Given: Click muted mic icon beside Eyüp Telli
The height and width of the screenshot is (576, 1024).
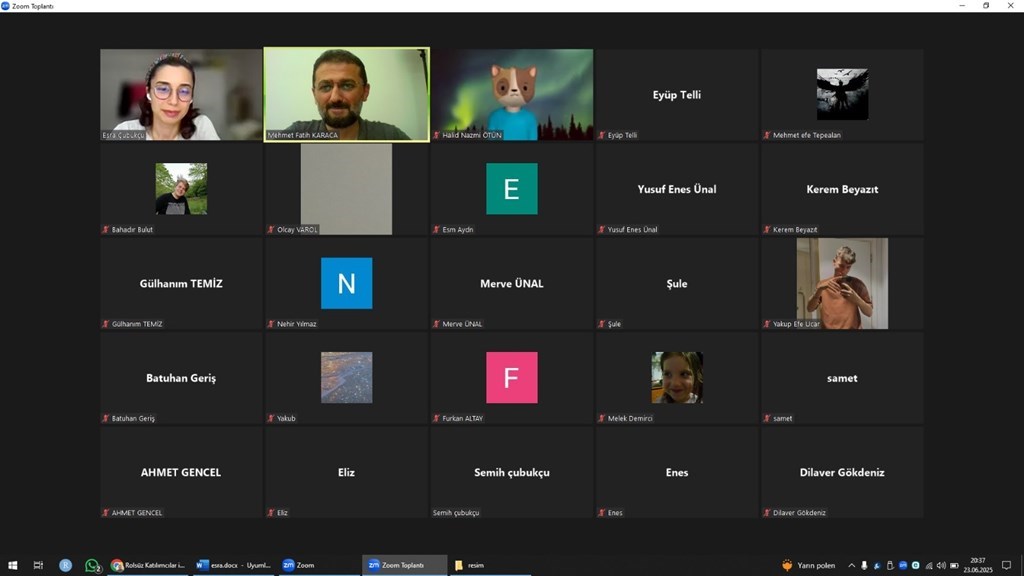Looking at the screenshot, I should click(601, 135).
